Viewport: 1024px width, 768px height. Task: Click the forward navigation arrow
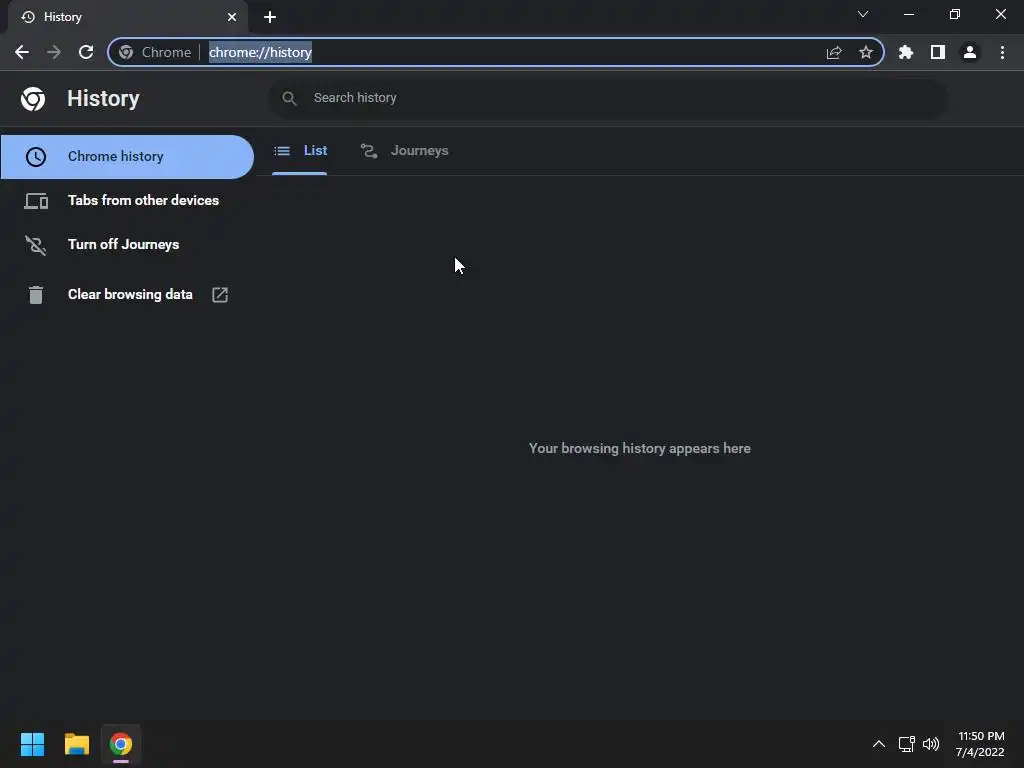tap(54, 52)
